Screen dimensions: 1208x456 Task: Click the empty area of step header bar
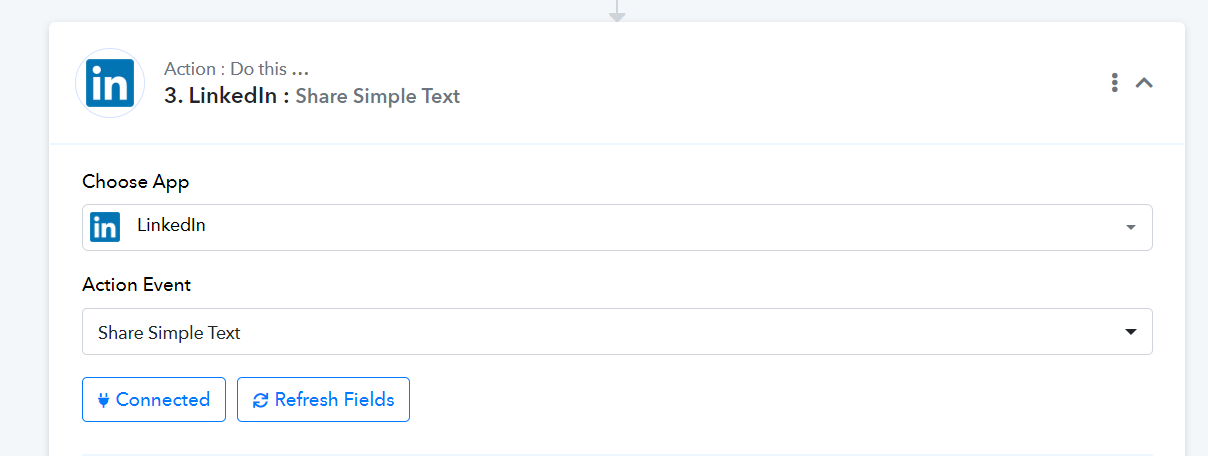[x=780, y=83]
